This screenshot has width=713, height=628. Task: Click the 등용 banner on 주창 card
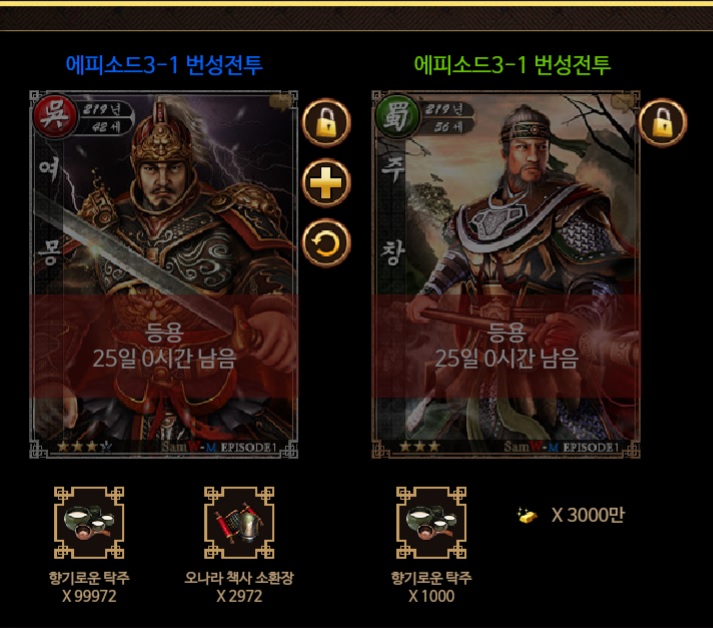pyautogui.click(x=506, y=346)
